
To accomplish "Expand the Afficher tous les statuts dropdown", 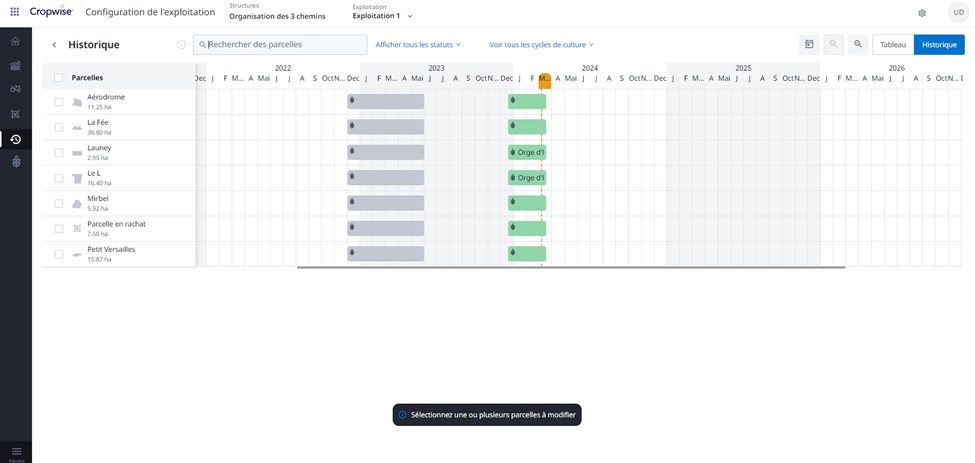I will point(418,45).
